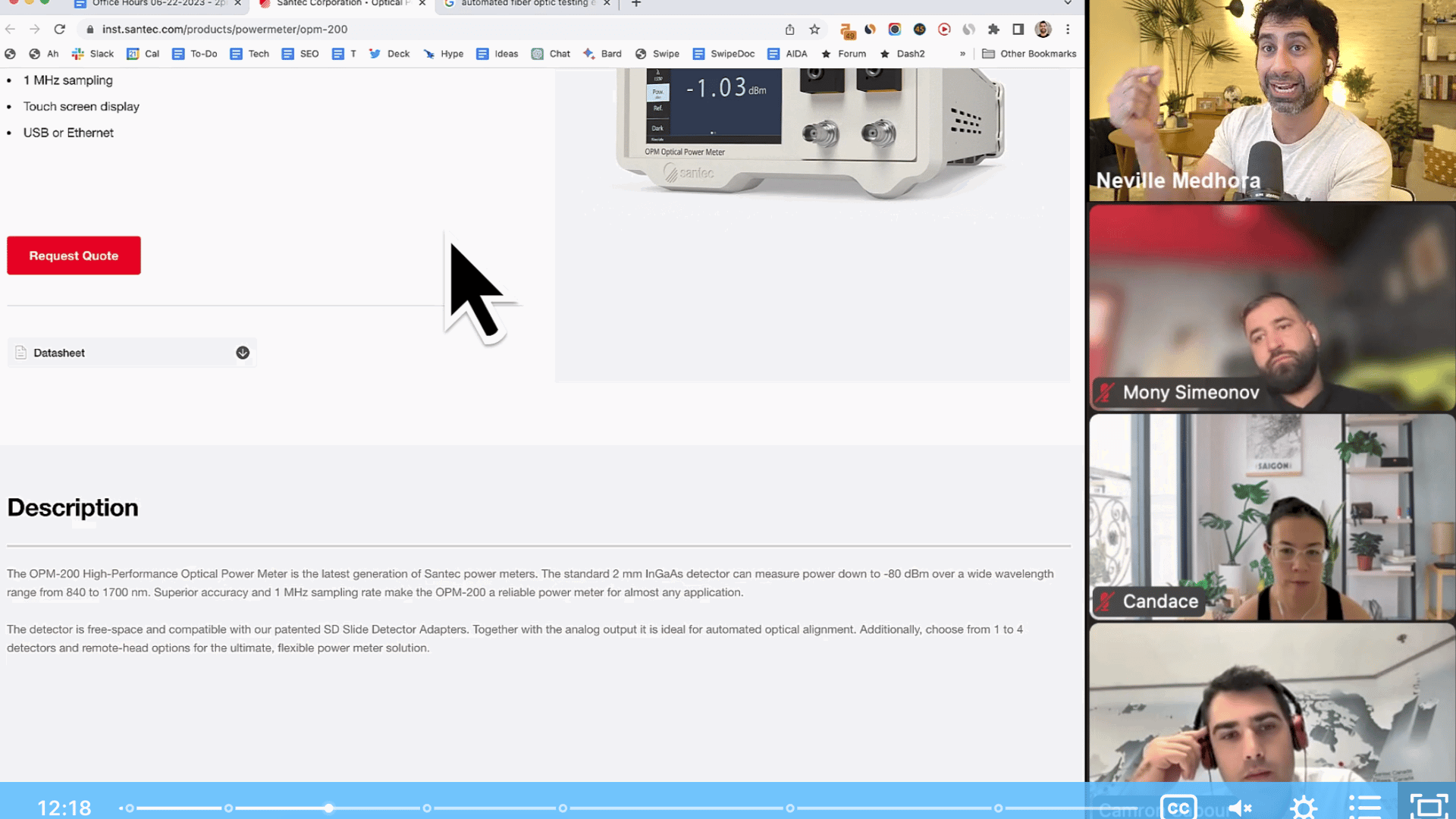
Task: Select Mony Simeonov's video tile
Action: pyautogui.click(x=1272, y=308)
